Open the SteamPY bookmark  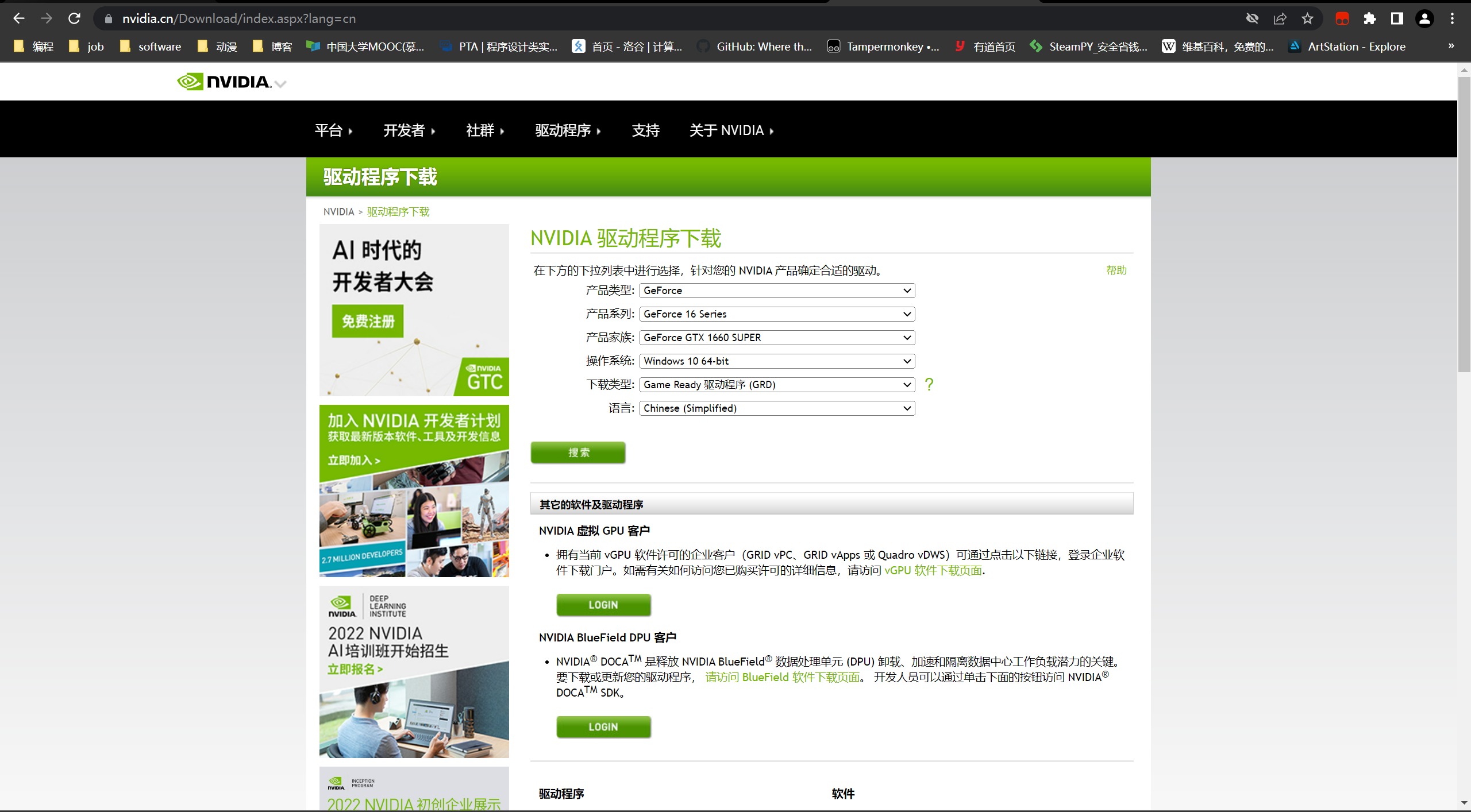coord(1088,46)
